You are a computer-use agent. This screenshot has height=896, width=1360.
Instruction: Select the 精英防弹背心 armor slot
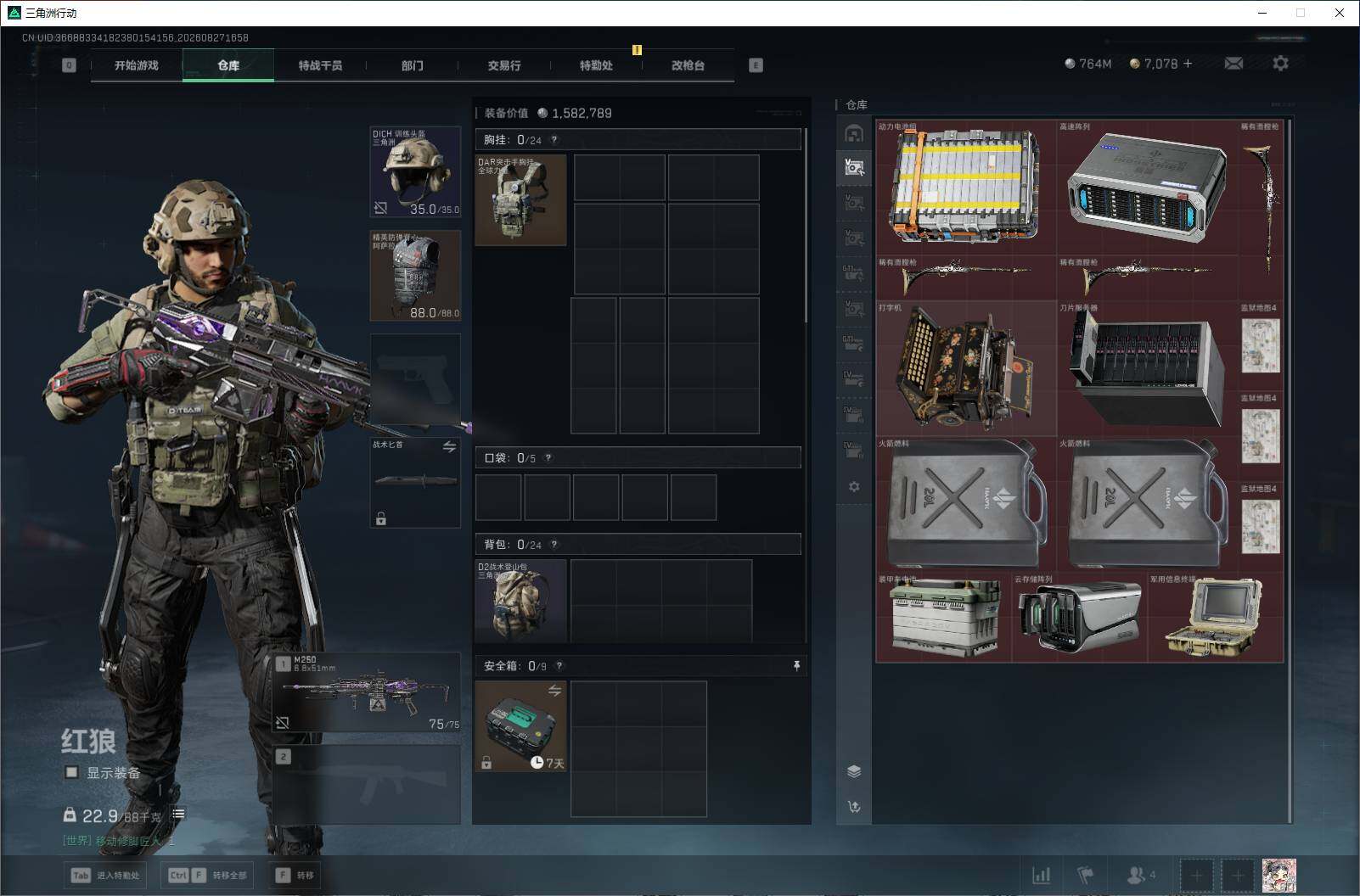[415, 276]
